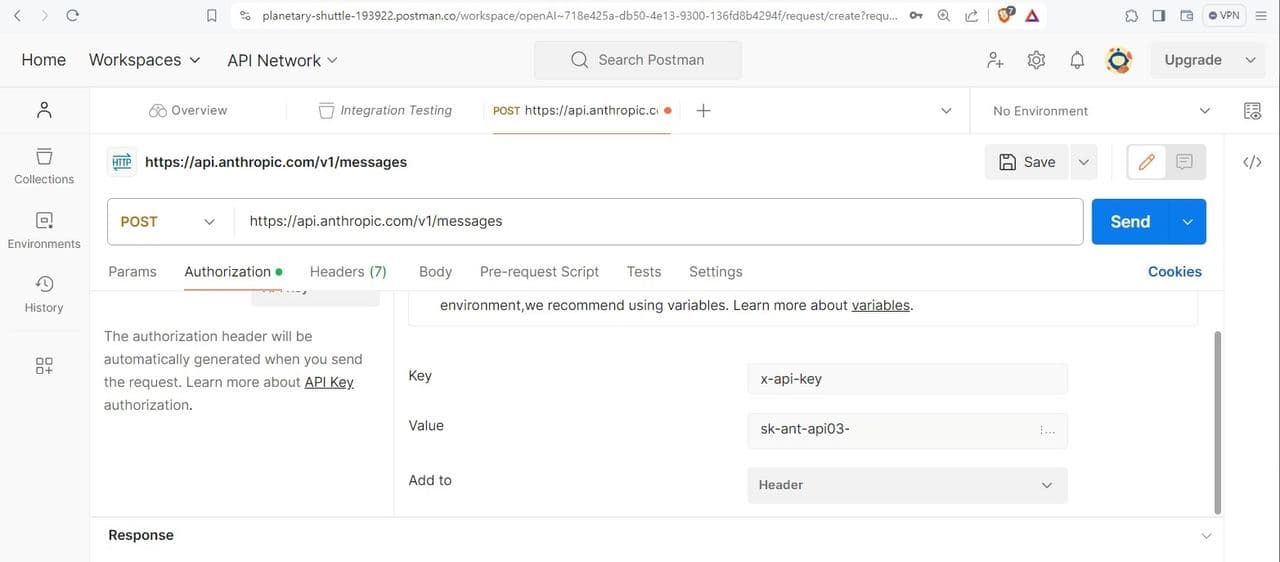The height and width of the screenshot is (562, 1280).
Task: Bookmark this page icon in address bar
Action: 211,15
